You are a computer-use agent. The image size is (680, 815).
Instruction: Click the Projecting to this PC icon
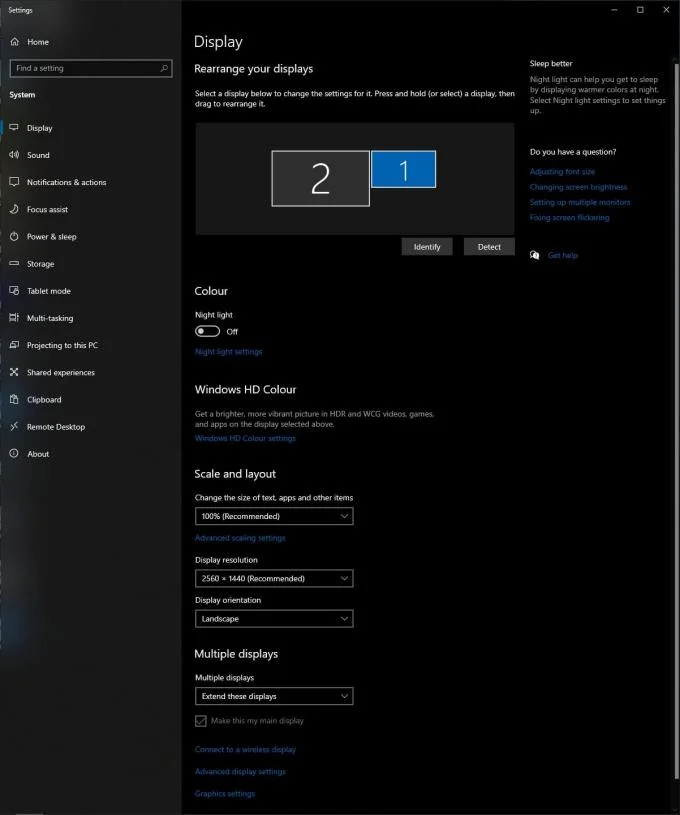pyautogui.click(x=14, y=345)
